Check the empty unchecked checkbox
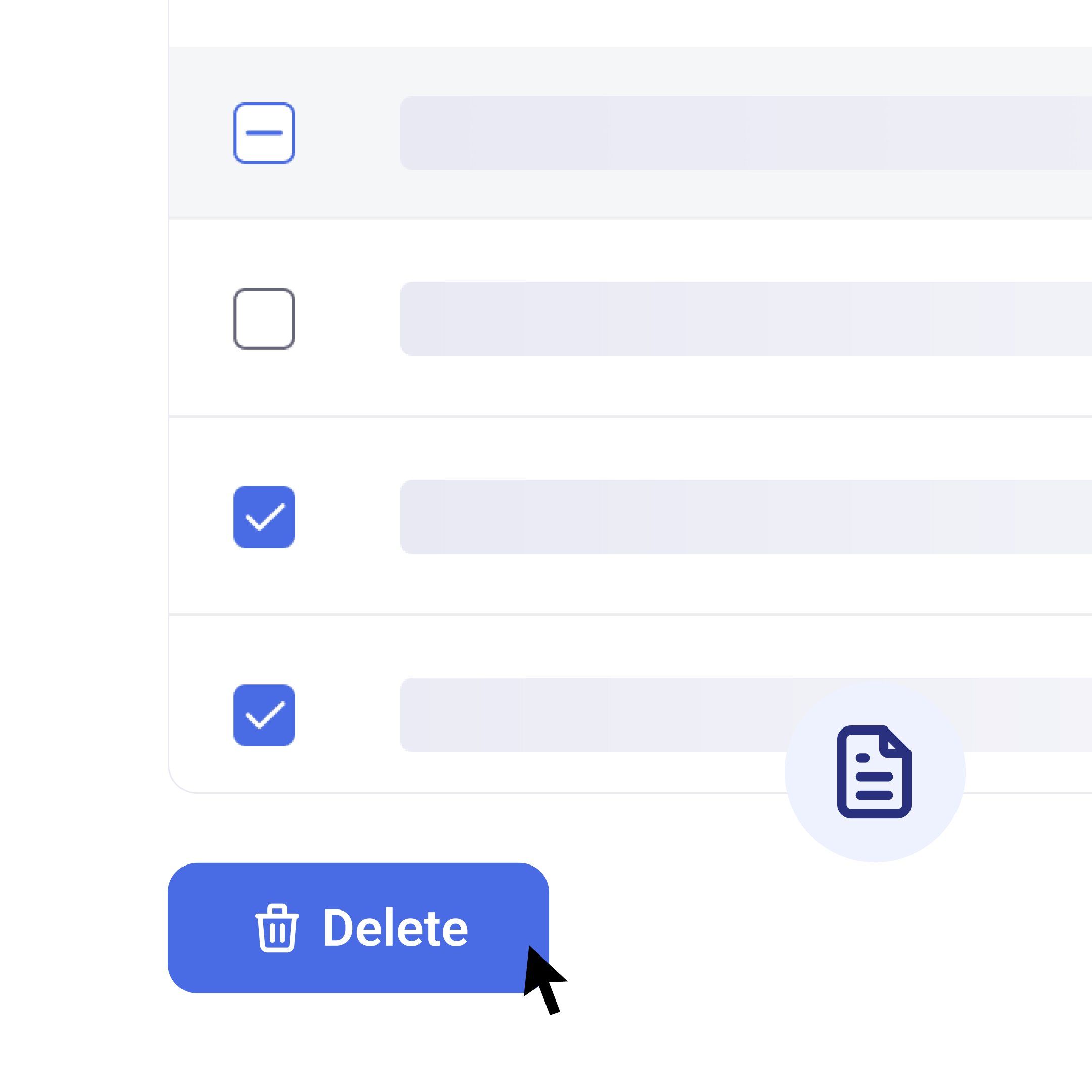The height and width of the screenshot is (1092, 1092). coord(264,319)
